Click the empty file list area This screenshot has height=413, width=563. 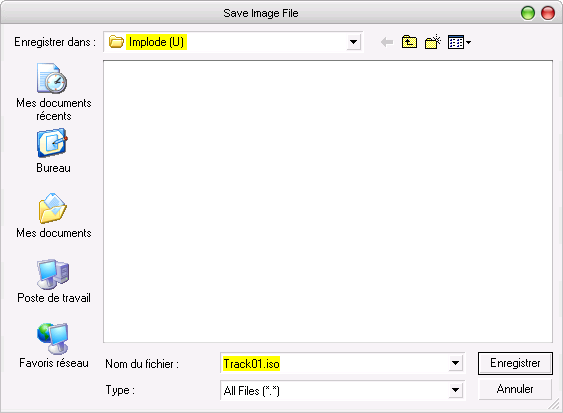coord(328,201)
